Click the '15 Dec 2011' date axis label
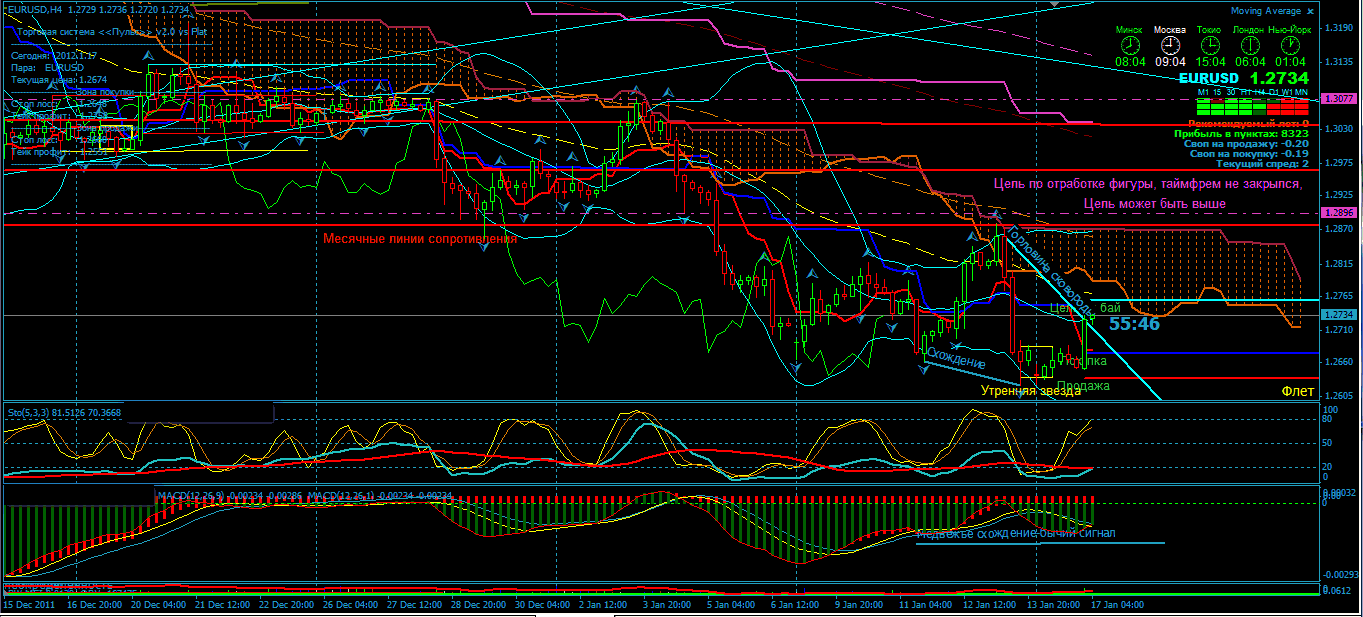 coord(28,605)
